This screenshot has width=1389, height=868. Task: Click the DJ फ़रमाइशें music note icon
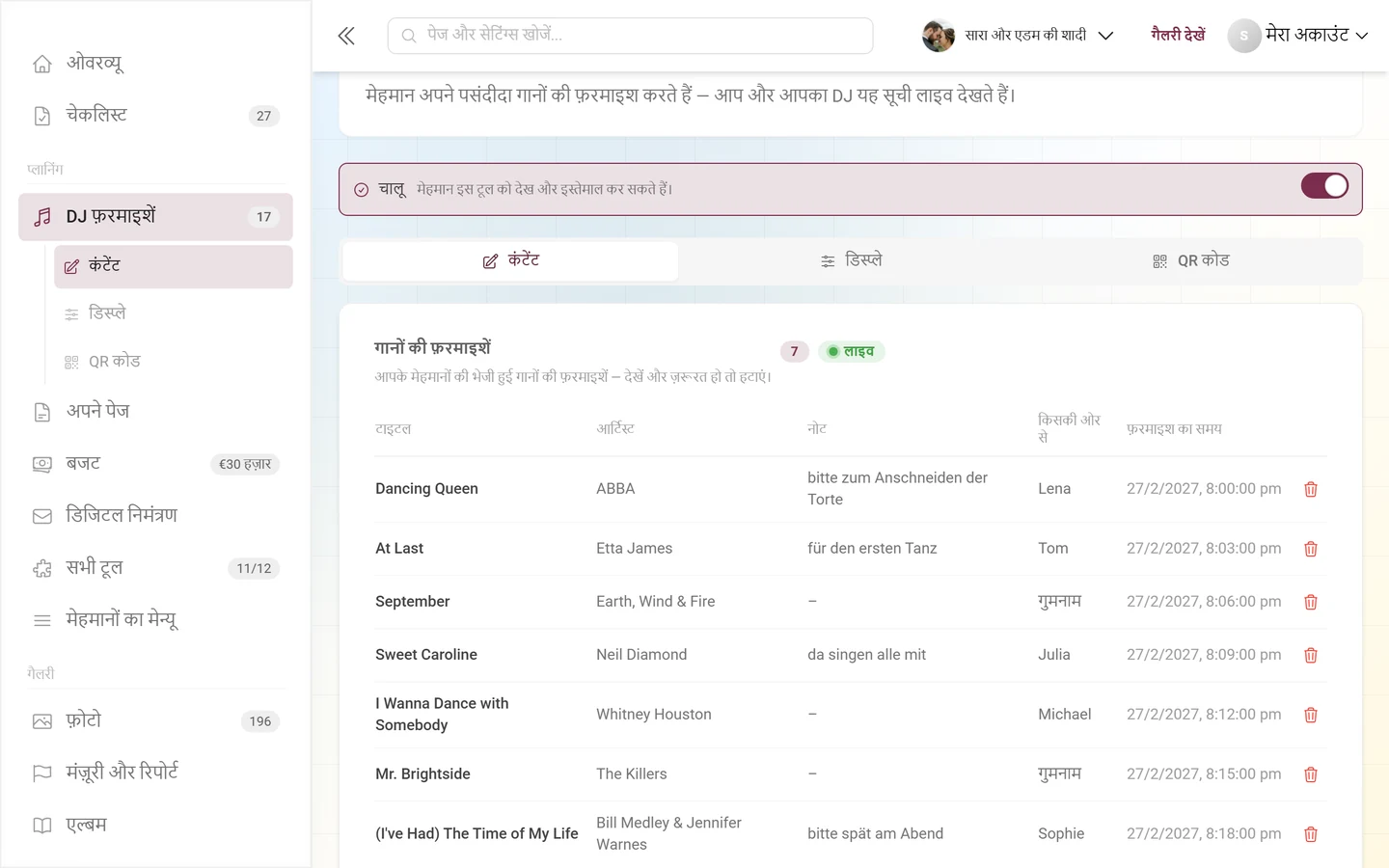(x=42, y=217)
